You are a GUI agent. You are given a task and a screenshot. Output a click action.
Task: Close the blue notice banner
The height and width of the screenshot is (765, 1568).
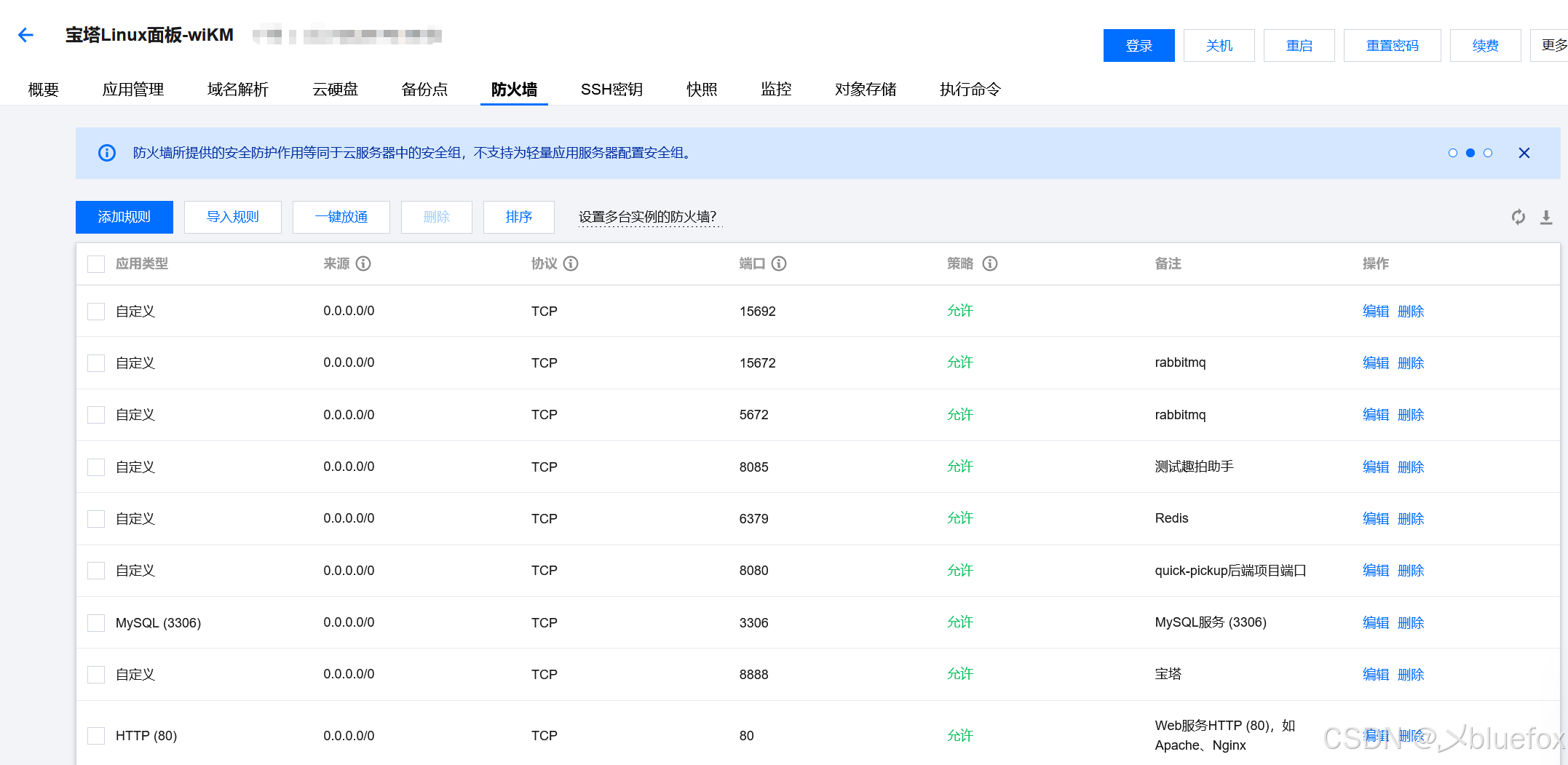pyautogui.click(x=1524, y=153)
